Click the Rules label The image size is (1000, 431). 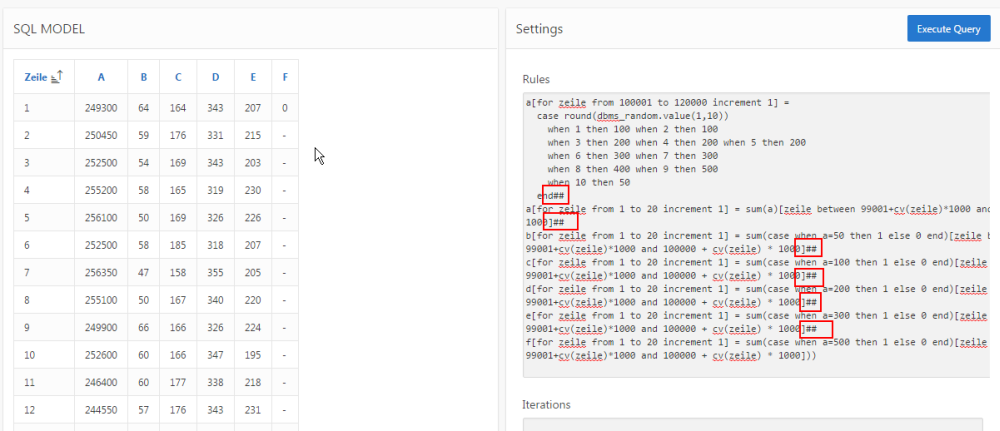(x=536, y=79)
